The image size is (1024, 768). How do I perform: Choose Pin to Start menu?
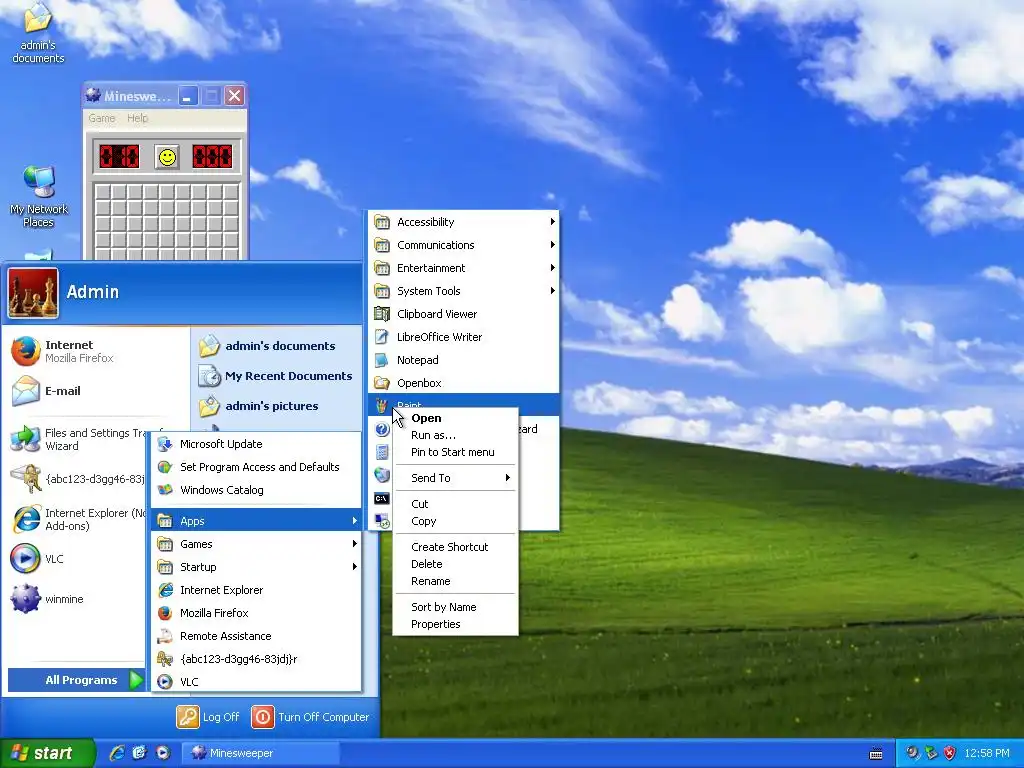point(455,452)
